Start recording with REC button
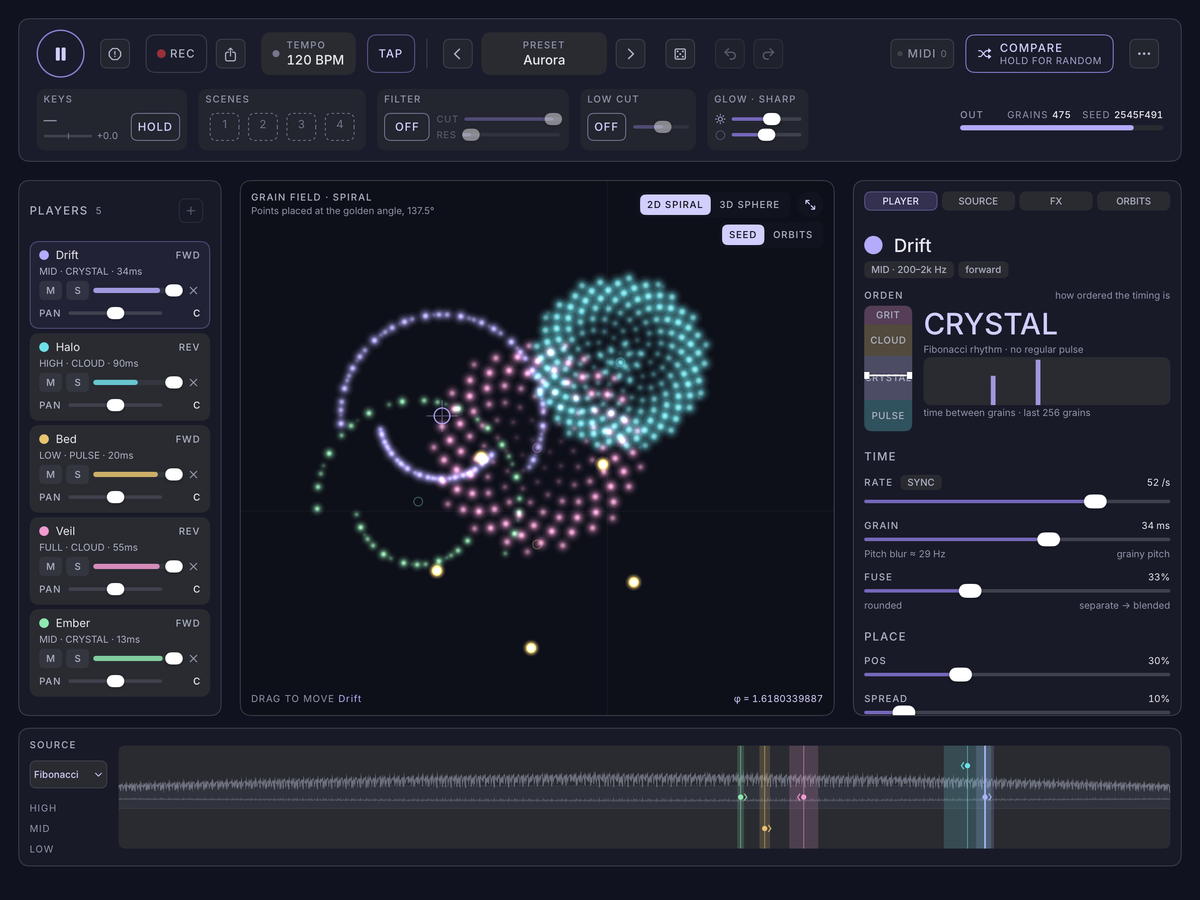1200x900 pixels. coord(176,54)
